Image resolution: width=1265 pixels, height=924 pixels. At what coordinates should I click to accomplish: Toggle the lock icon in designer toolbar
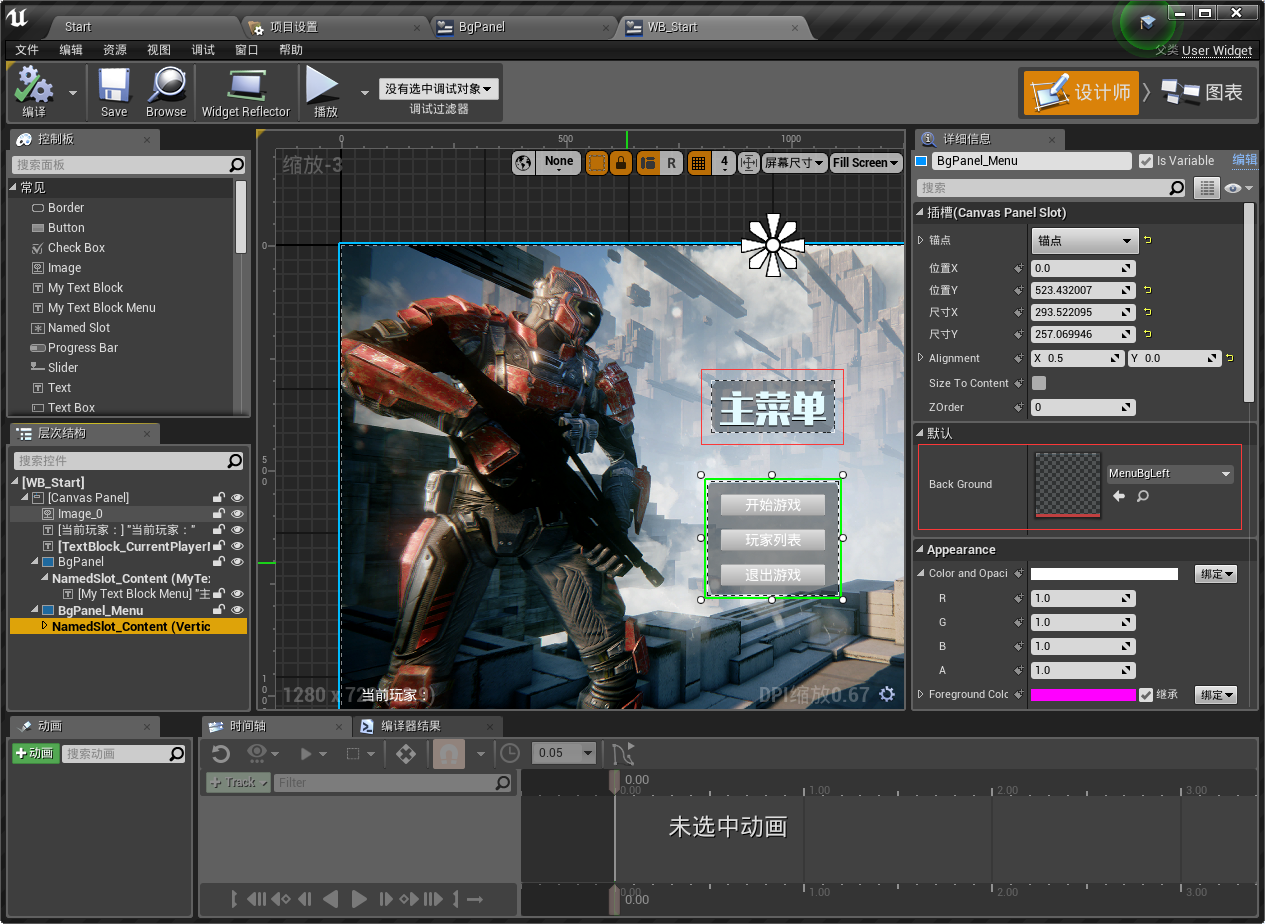620,162
